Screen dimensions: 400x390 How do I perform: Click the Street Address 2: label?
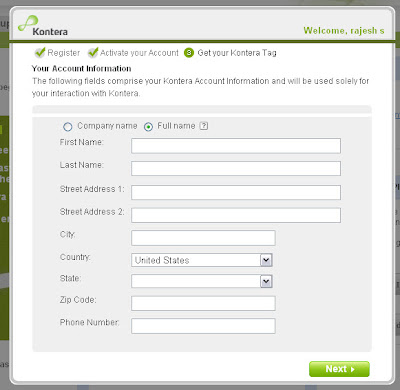[x=92, y=212]
